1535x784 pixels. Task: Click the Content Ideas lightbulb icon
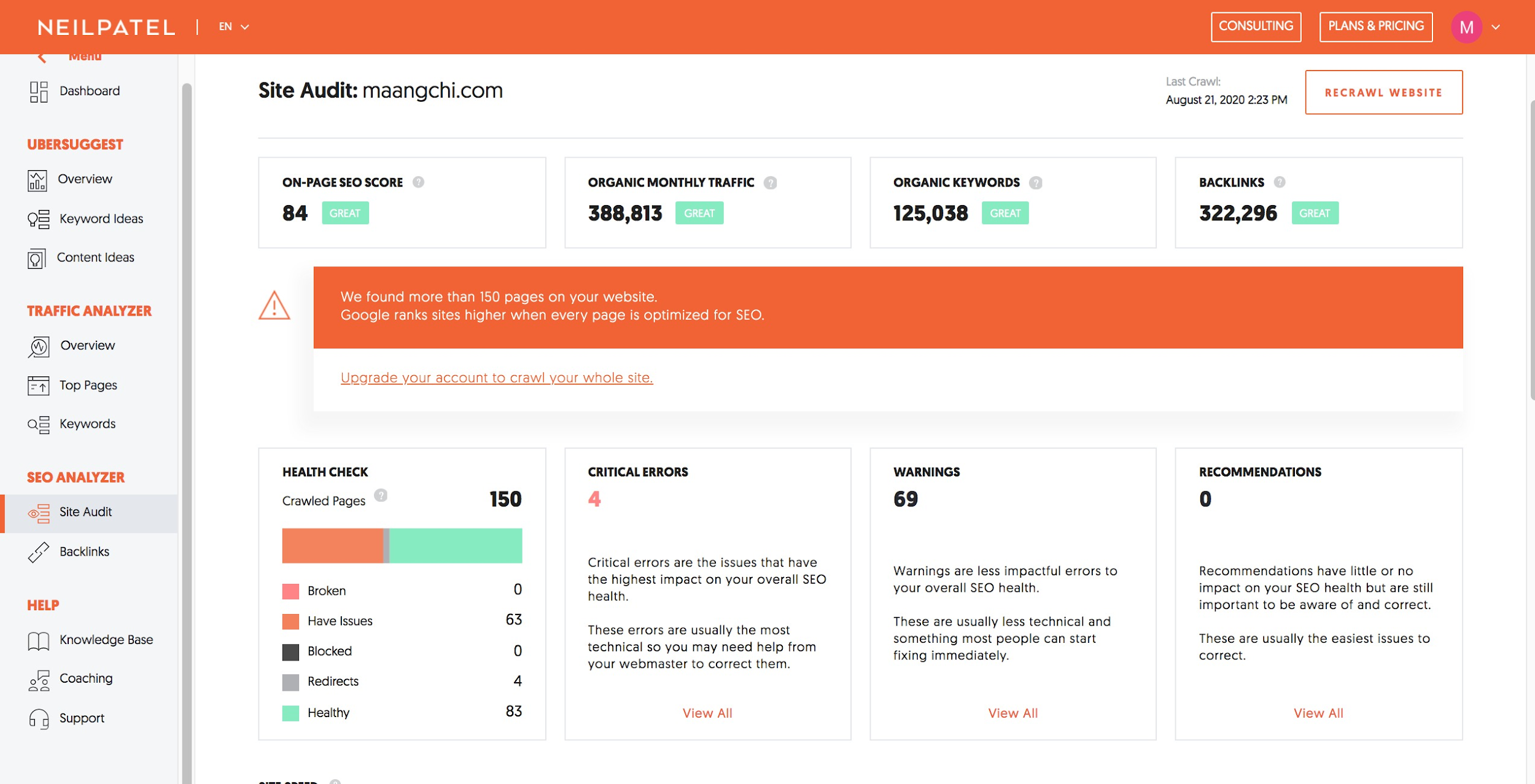(x=37, y=258)
